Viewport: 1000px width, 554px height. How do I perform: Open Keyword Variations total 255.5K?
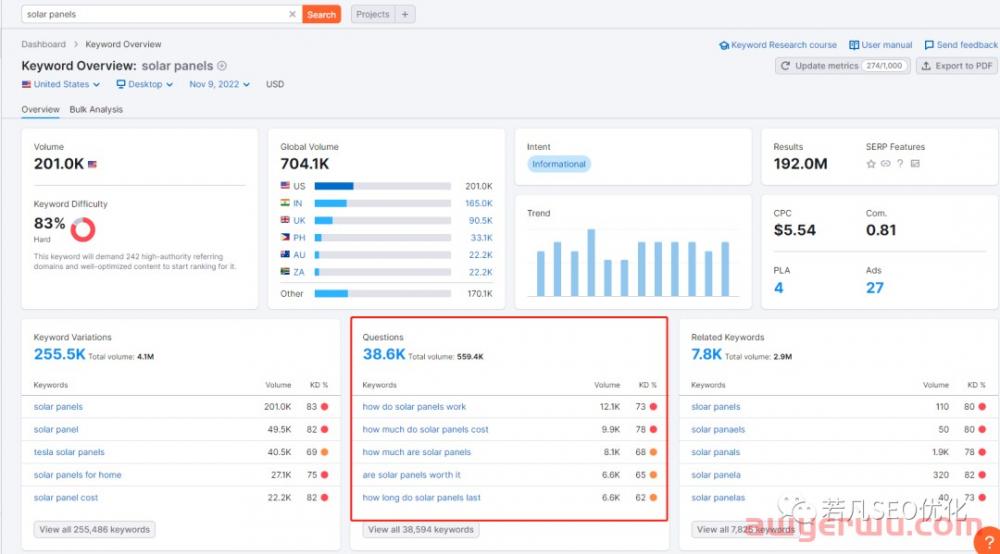pyautogui.click(x=59, y=354)
